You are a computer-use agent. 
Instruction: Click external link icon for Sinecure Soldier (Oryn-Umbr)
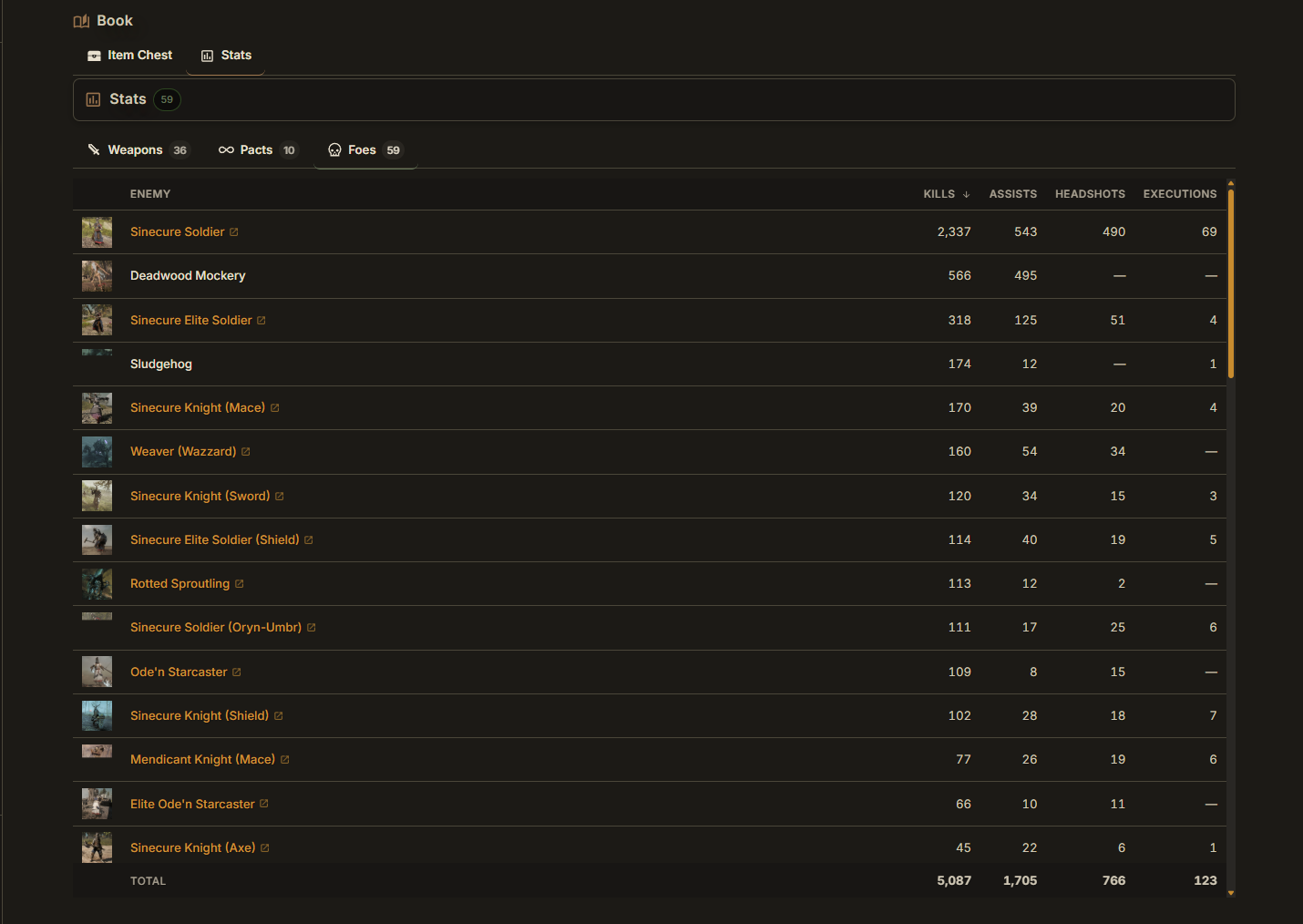312,628
